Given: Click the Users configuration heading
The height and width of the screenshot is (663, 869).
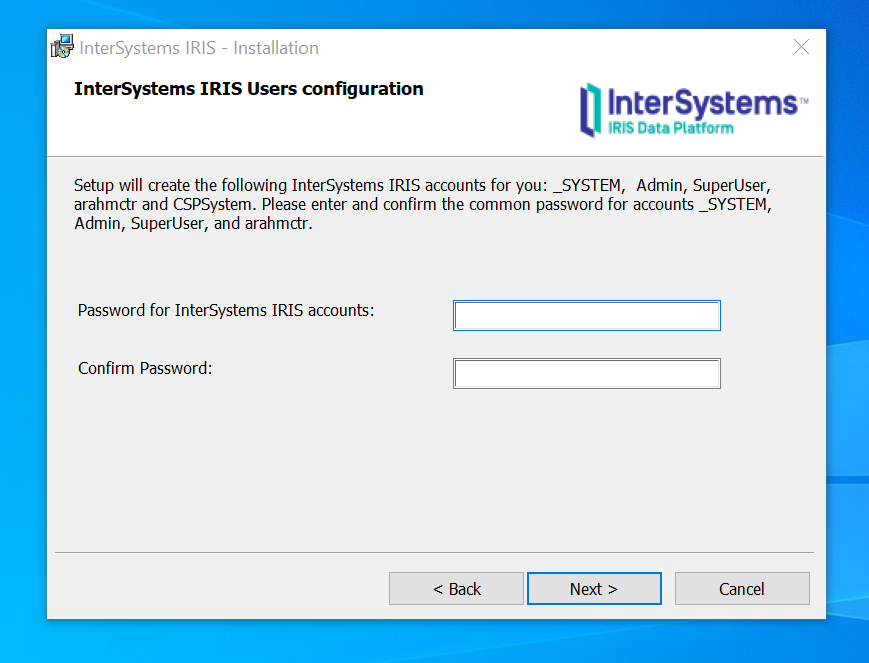Looking at the screenshot, I should (x=249, y=89).
